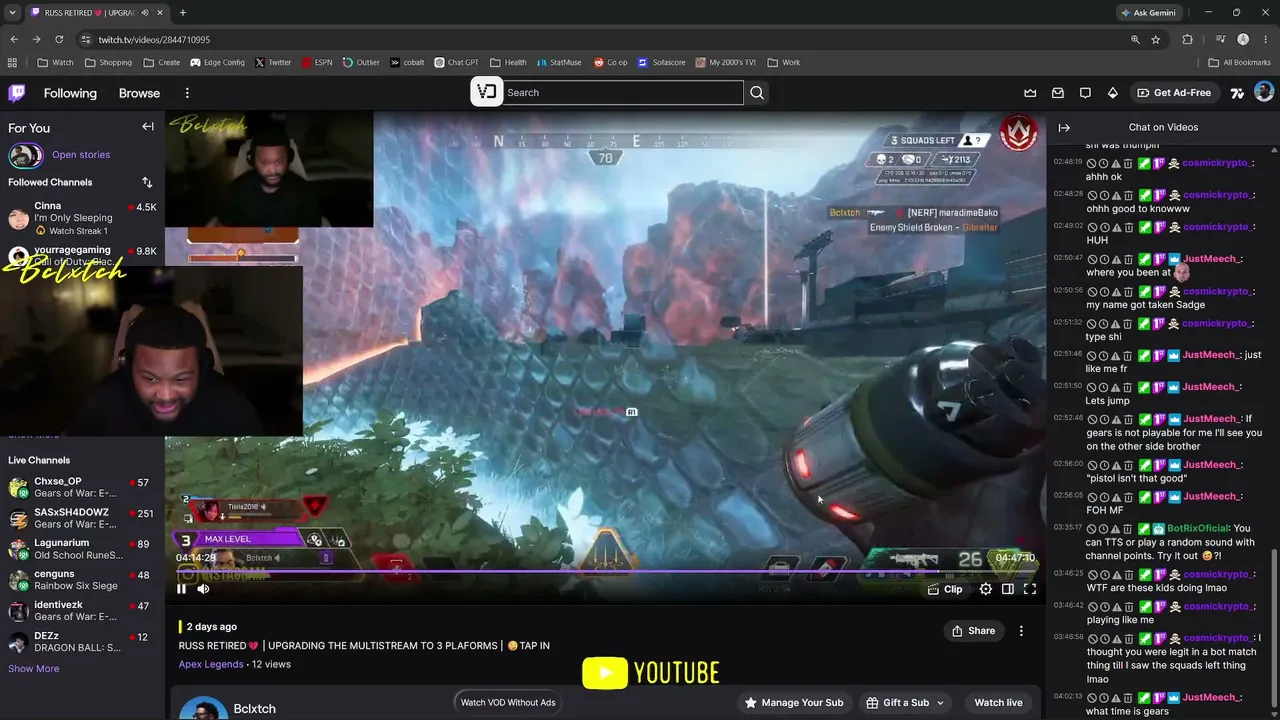Open the Twitch user profile avatar

1264,92
